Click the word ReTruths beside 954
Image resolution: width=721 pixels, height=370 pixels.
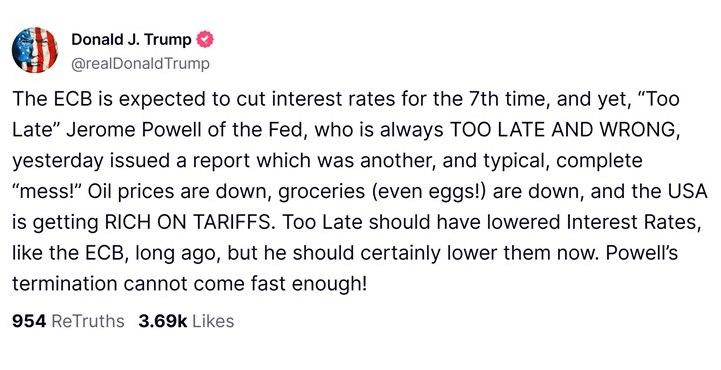[x=88, y=321]
